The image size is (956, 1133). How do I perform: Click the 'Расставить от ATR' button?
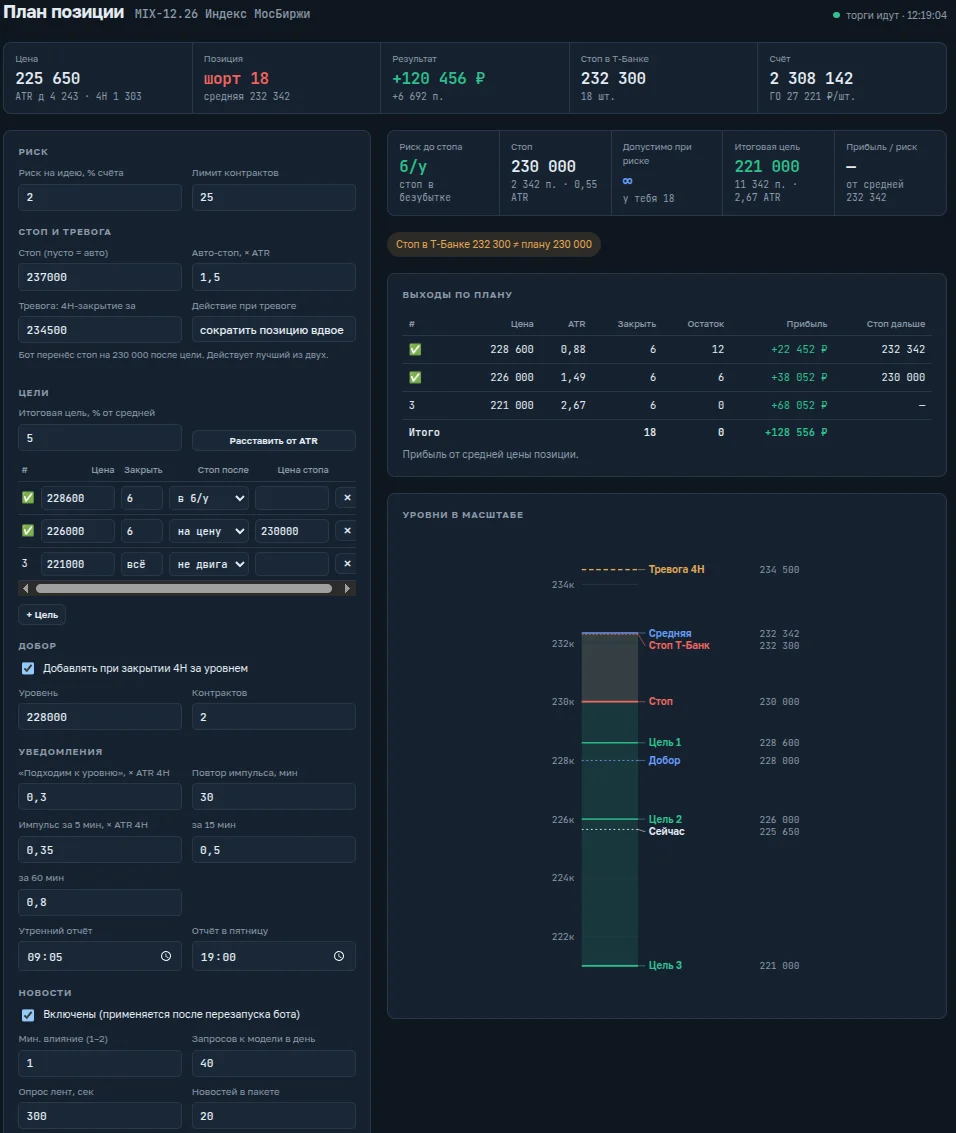tap(273, 441)
